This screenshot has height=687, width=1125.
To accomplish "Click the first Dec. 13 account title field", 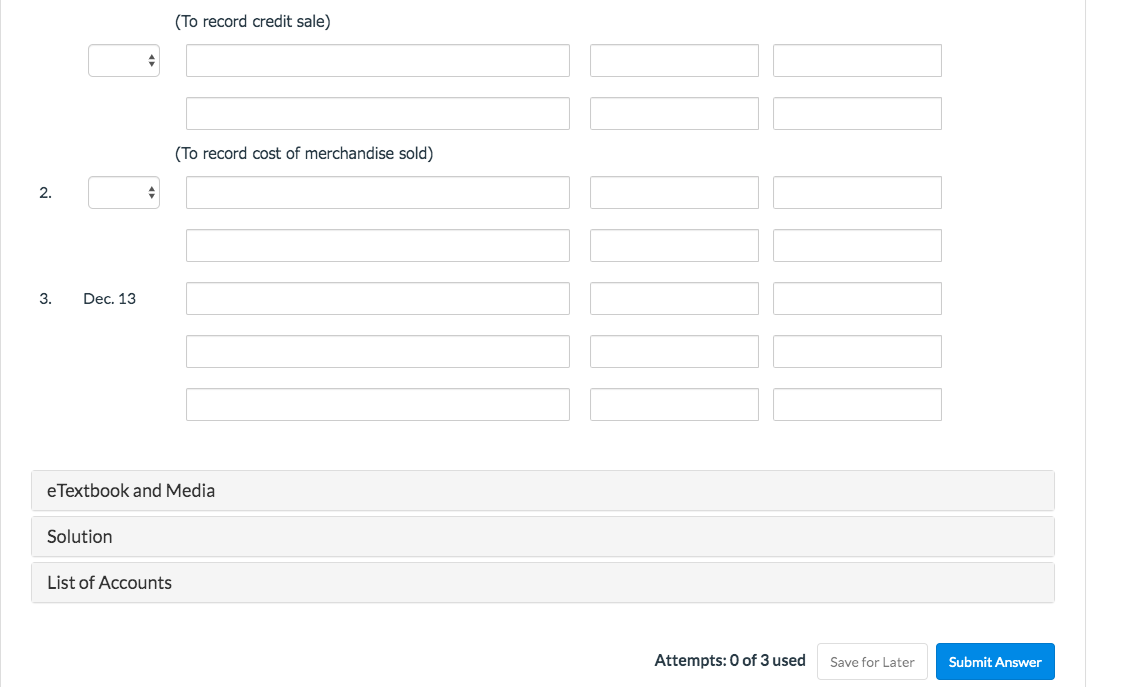I will (377, 298).
